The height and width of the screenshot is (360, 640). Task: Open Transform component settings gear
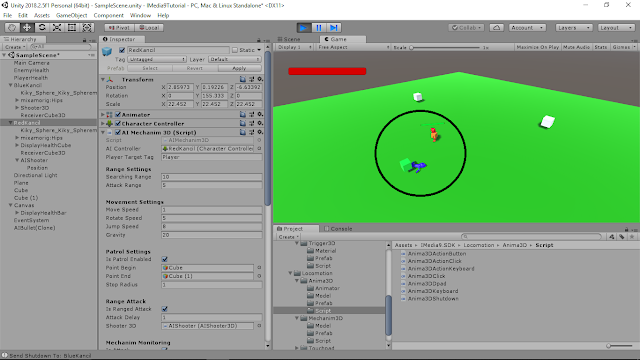click(260, 79)
